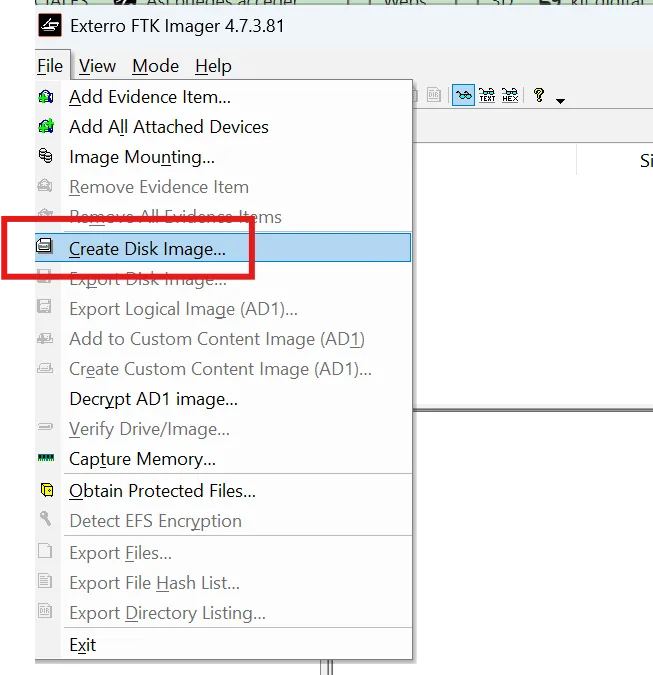This screenshot has width=653, height=675.
Task: Close the open File menu
Action: click(x=50, y=66)
